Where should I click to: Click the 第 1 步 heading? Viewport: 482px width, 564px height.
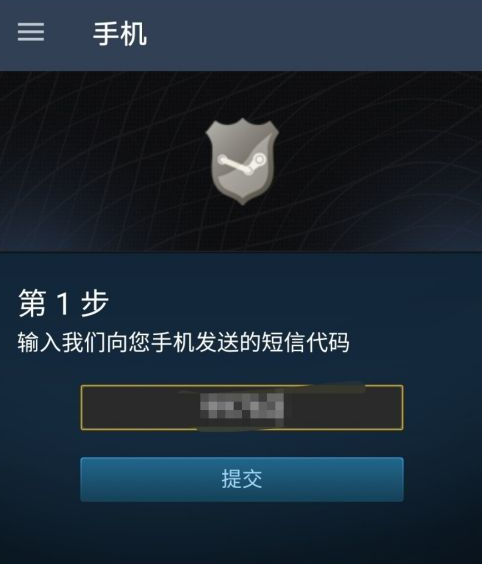pyautogui.click(x=63, y=303)
